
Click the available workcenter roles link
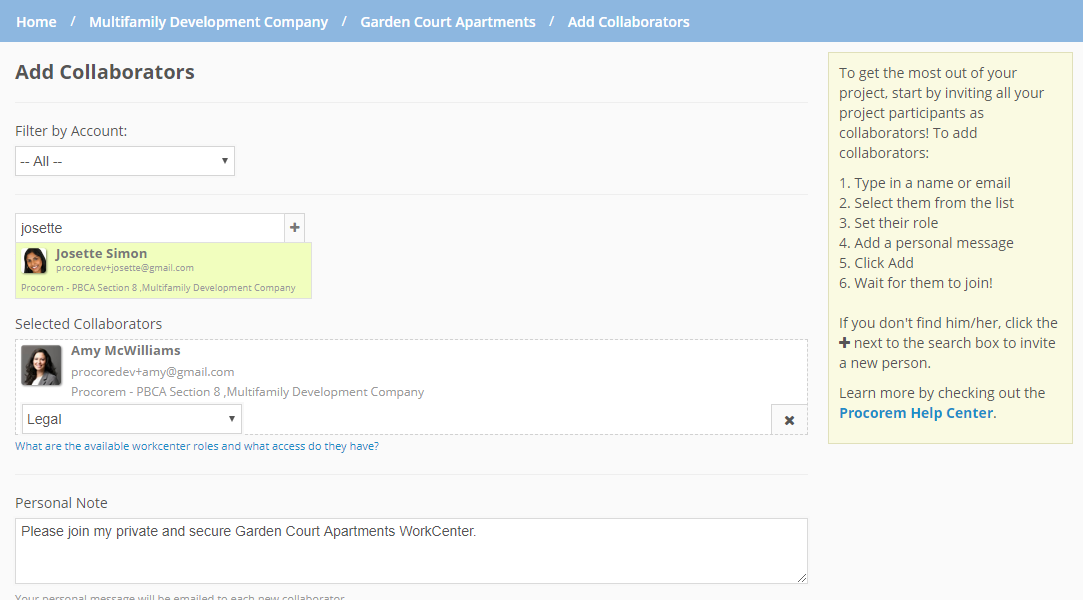click(x=198, y=445)
